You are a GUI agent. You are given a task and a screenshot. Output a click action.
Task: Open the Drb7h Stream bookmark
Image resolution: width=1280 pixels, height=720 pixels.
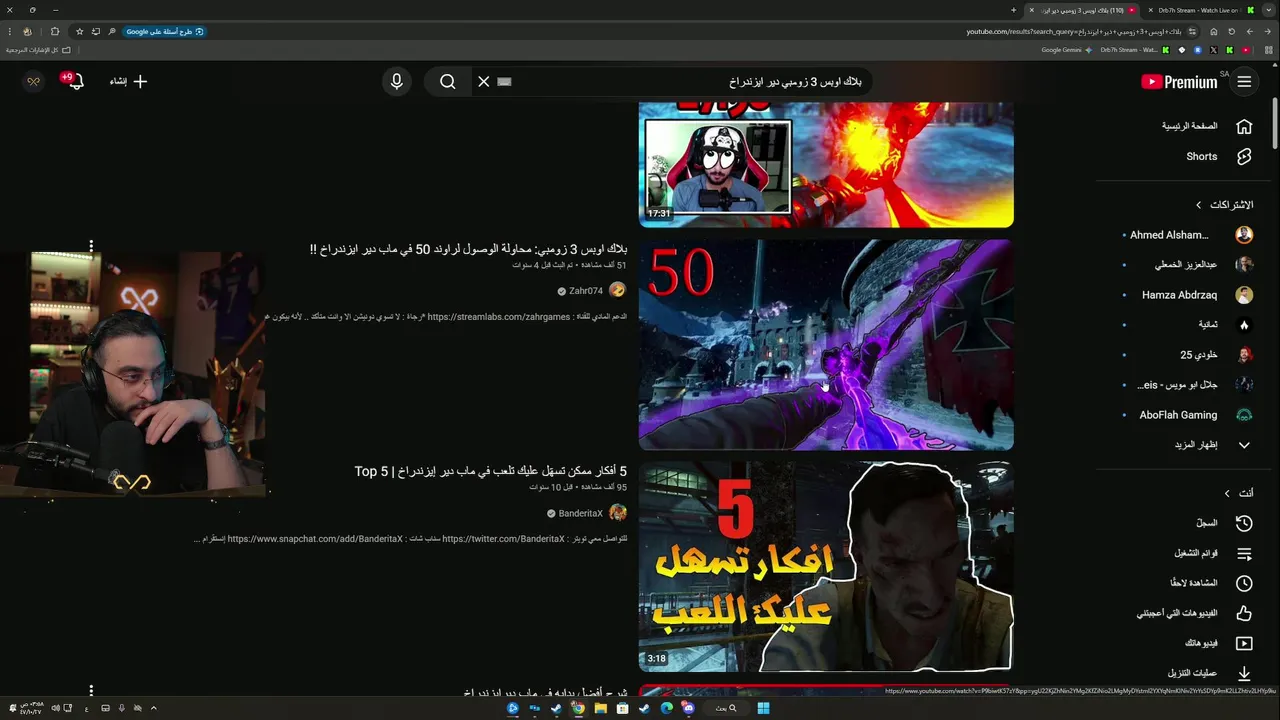pyautogui.click(x=1133, y=50)
